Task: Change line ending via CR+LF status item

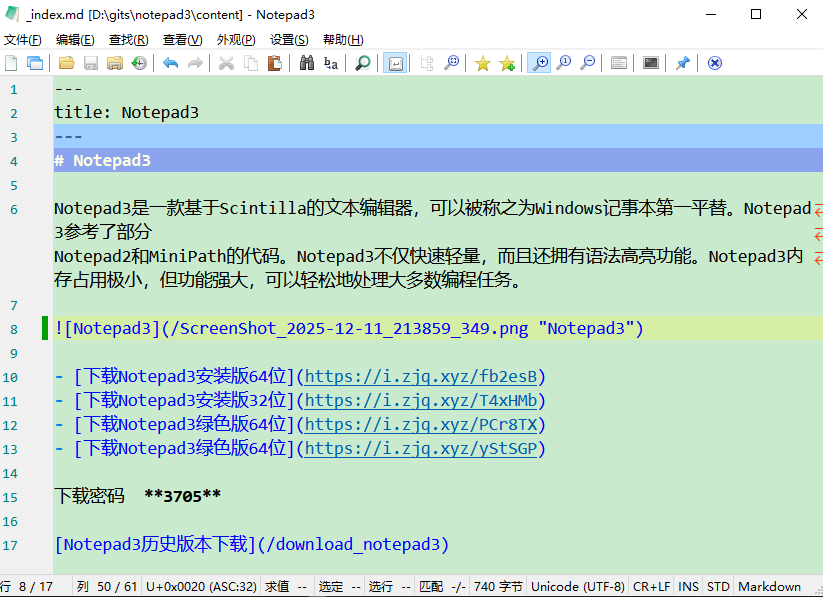Action: 652,586
